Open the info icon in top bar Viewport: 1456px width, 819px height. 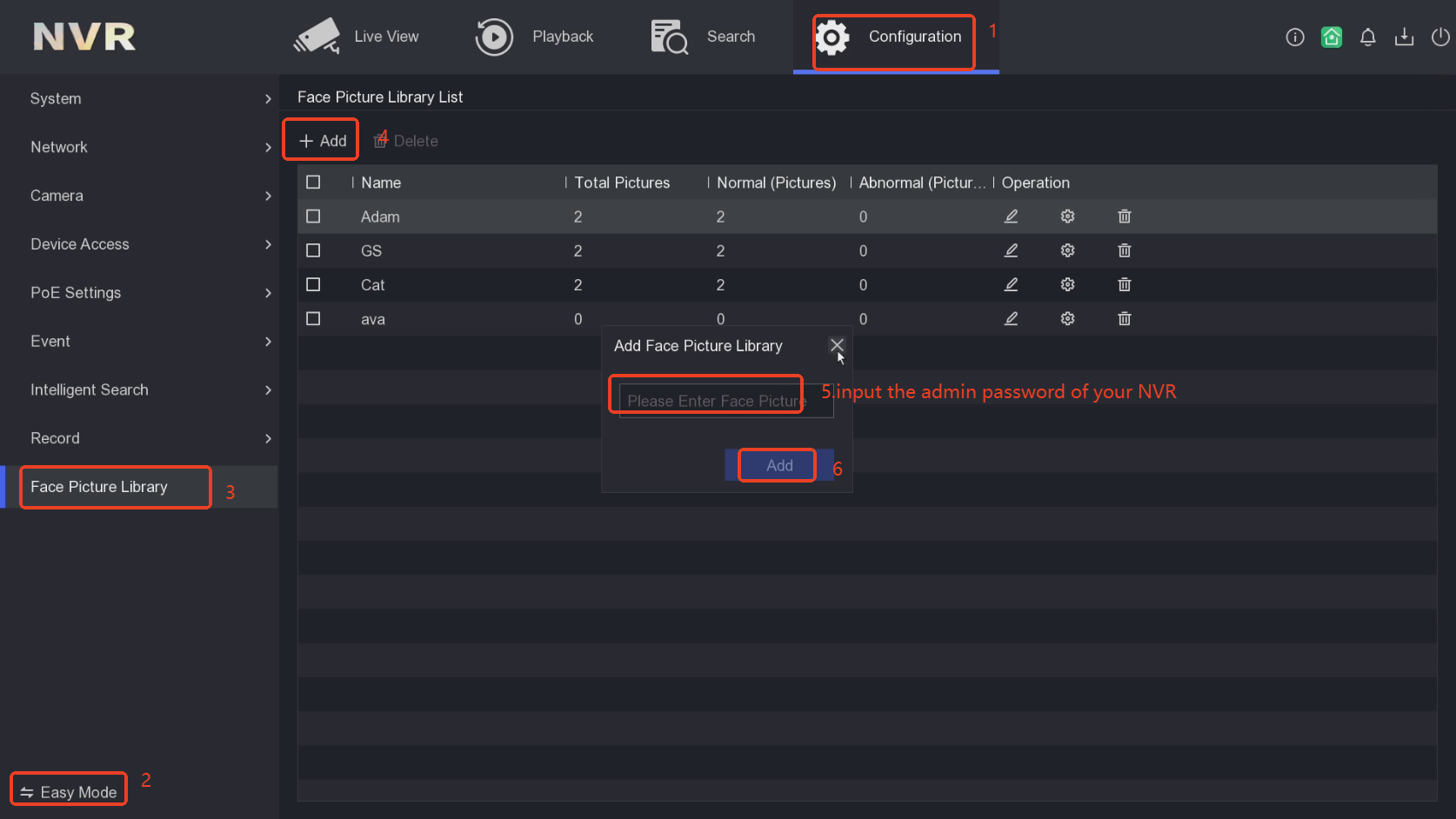tap(1294, 37)
